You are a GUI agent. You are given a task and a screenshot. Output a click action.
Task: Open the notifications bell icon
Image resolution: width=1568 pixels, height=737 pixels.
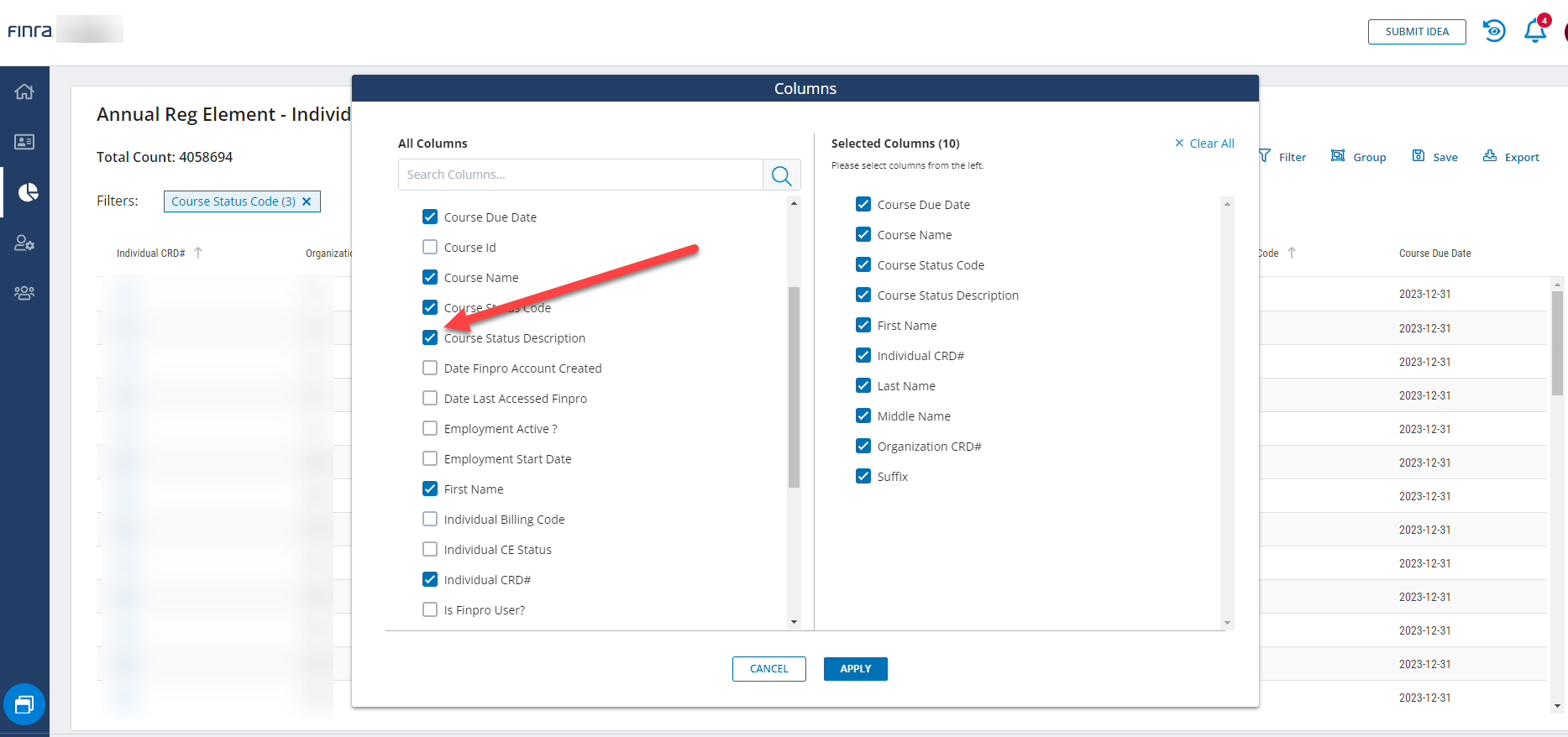tap(1534, 31)
